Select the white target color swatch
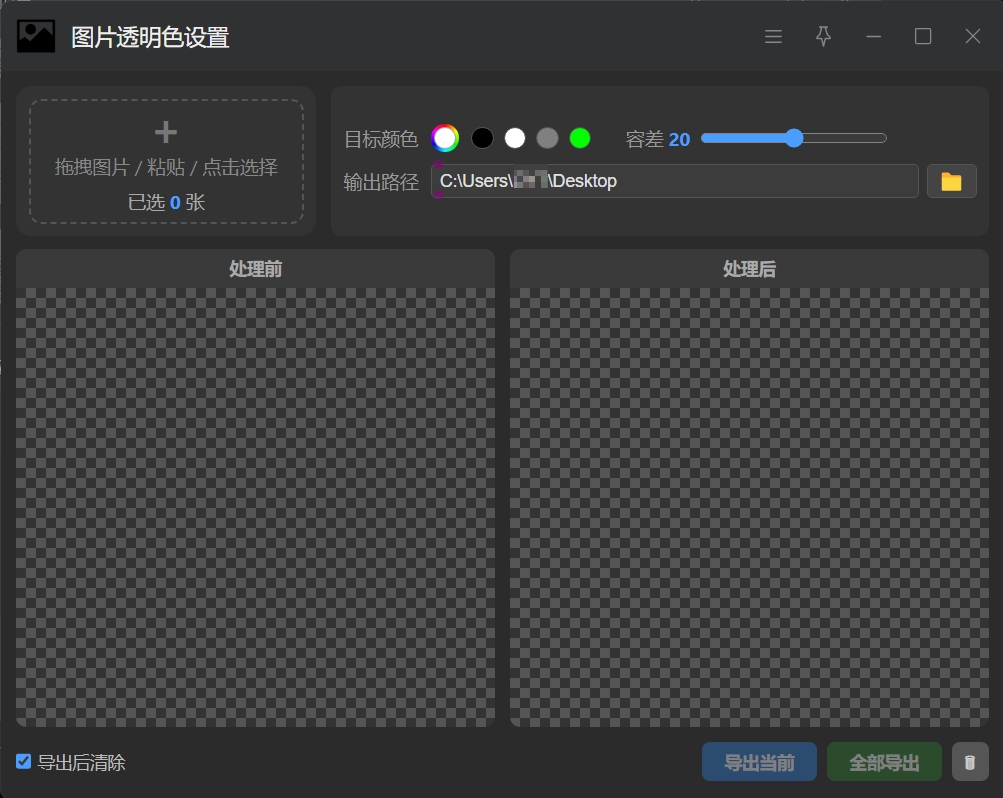Image resolution: width=1003 pixels, height=798 pixels. 515,138
